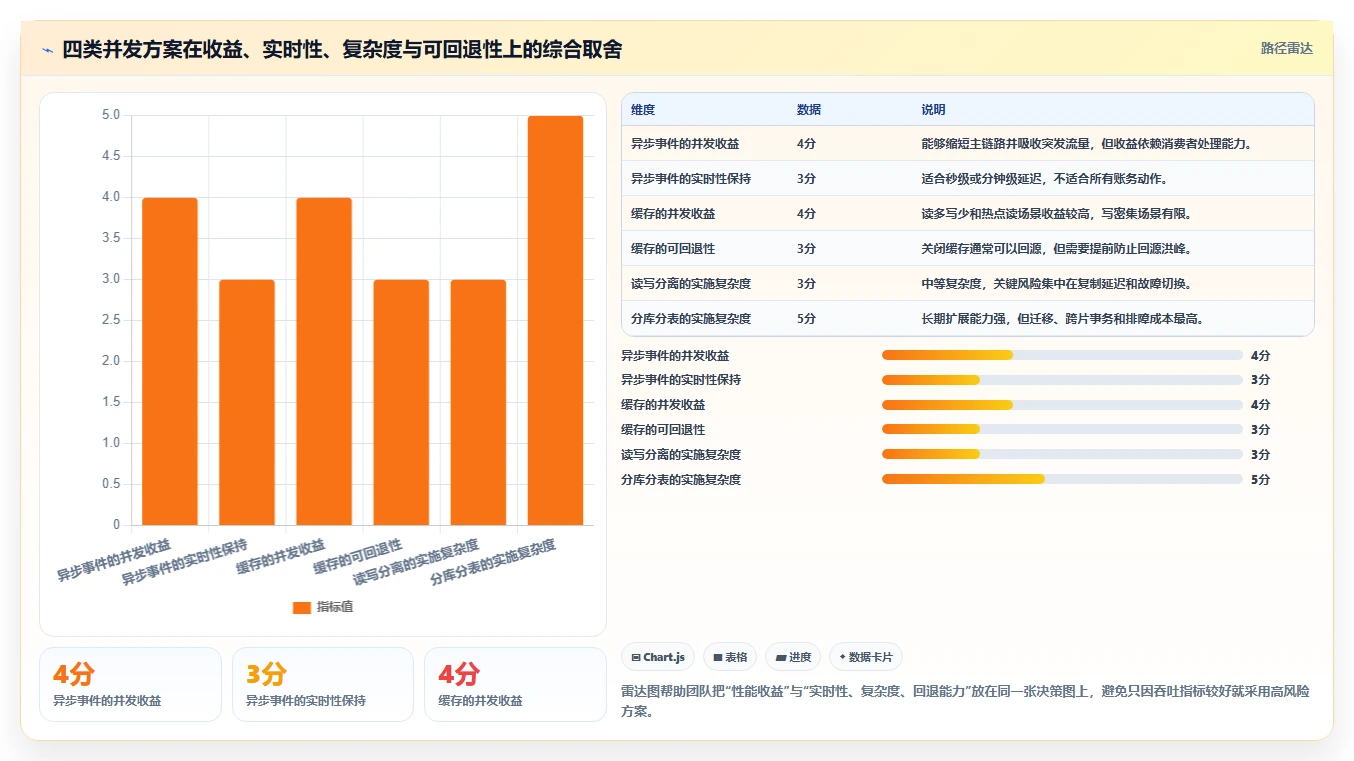Image resolution: width=1354 pixels, height=761 pixels.
Task: Open the red 4分 缓存的并发收益 card
Action: click(515, 684)
